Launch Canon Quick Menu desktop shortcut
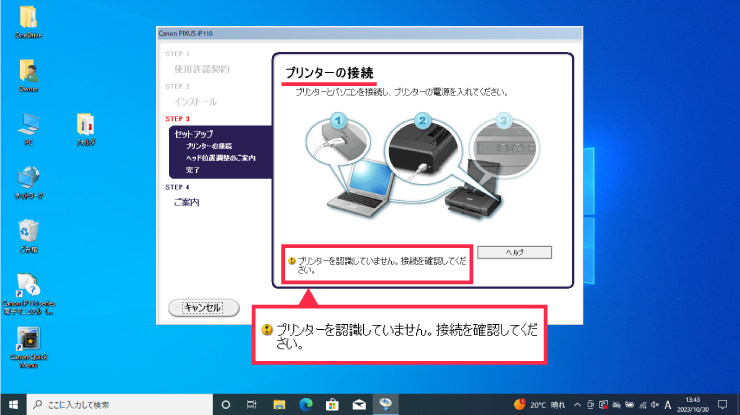The height and width of the screenshot is (415, 740). coord(28,341)
